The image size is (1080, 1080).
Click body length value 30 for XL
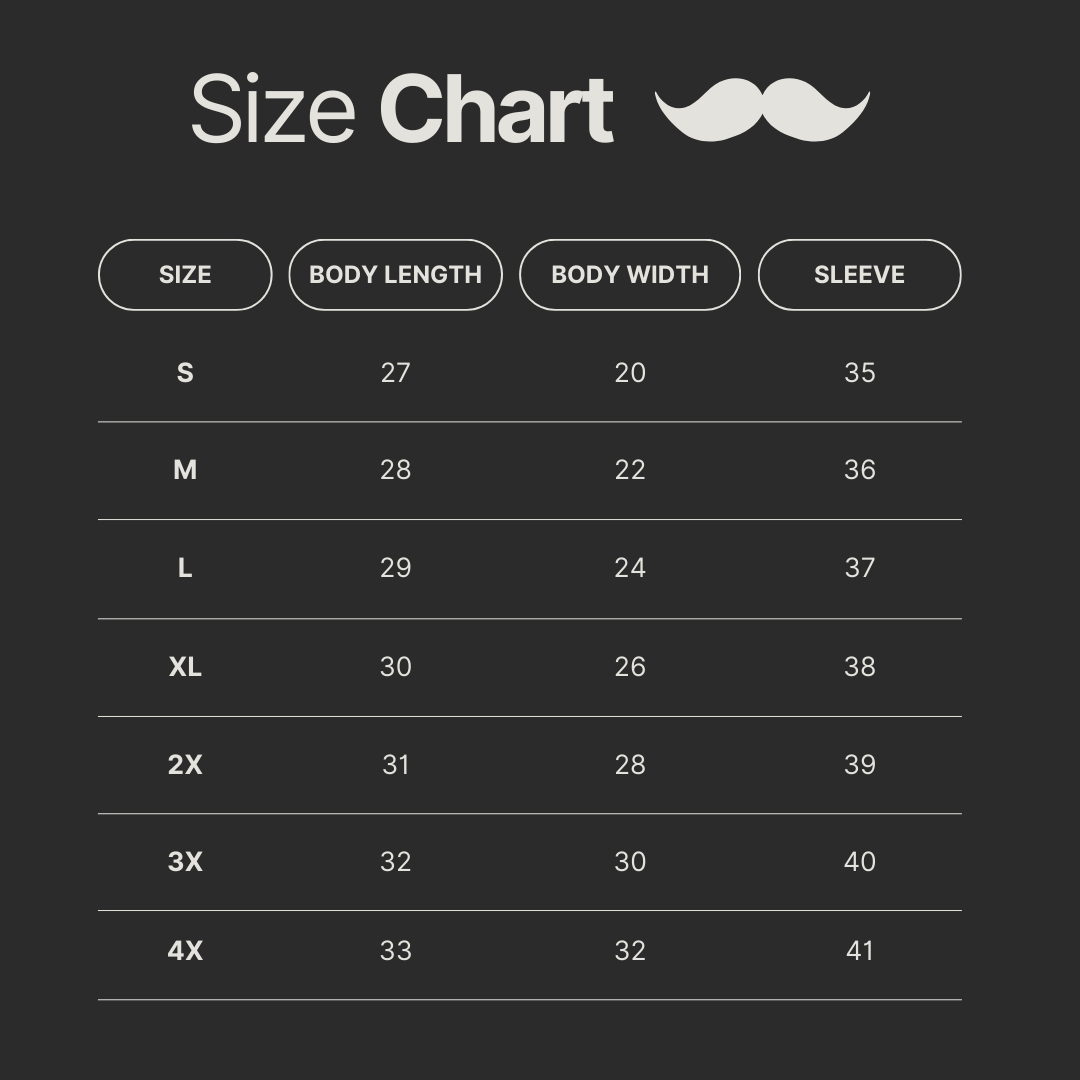click(x=395, y=667)
